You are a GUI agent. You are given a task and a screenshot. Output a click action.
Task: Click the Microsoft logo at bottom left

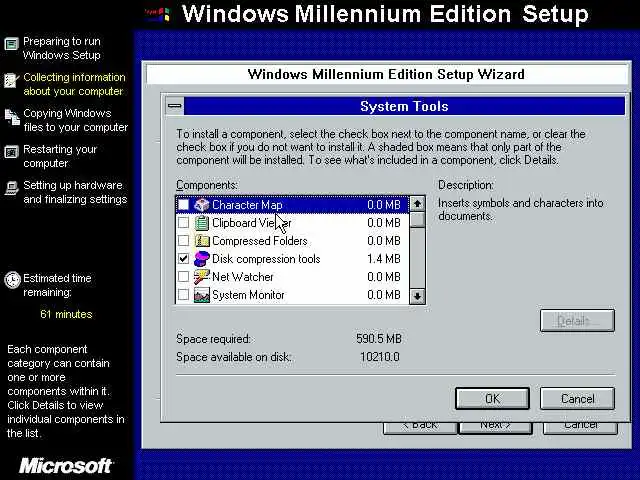click(x=66, y=465)
